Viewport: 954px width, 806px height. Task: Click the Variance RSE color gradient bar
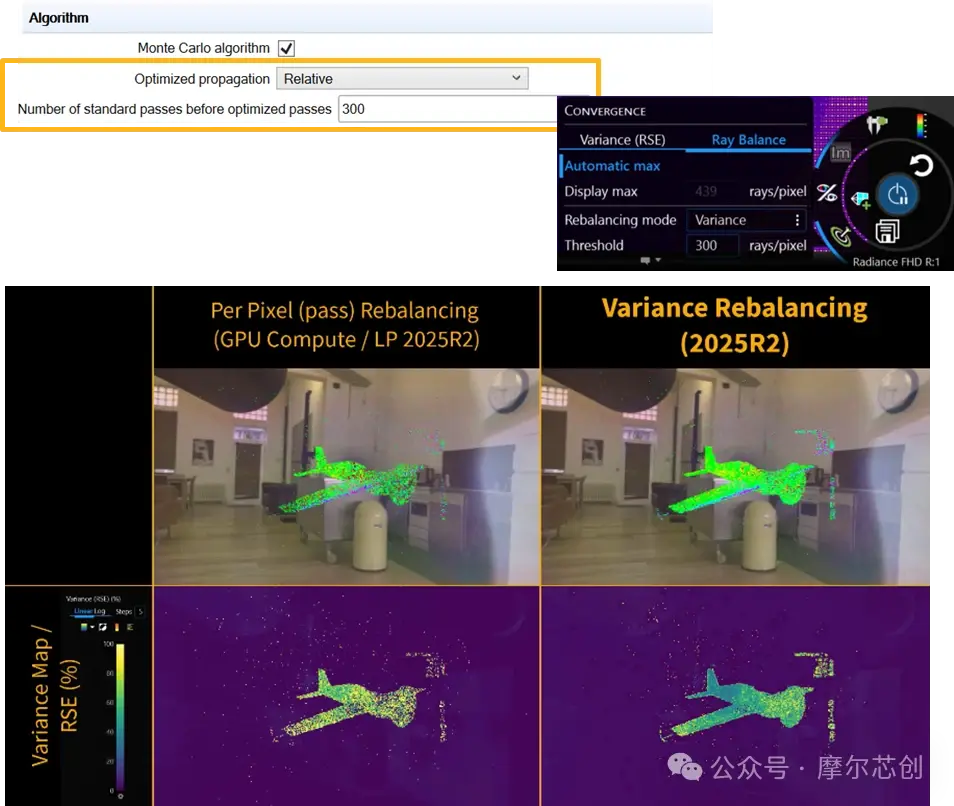120,717
